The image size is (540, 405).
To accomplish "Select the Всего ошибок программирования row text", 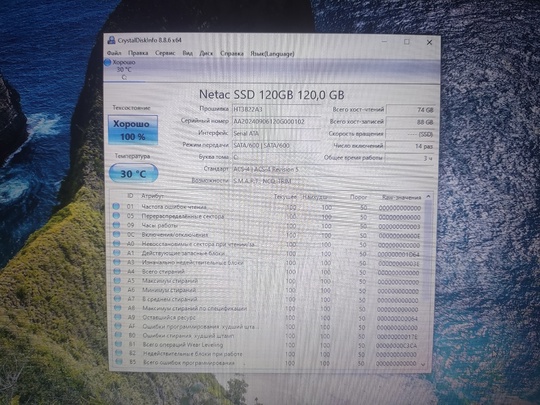I will coord(189,362).
